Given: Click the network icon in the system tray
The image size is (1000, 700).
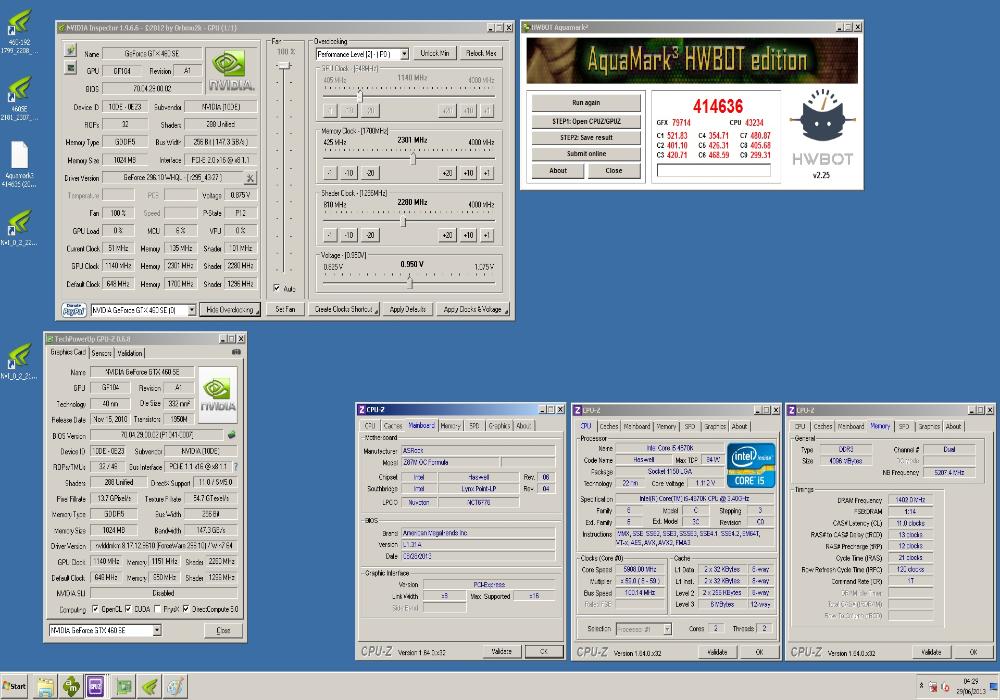Looking at the screenshot, I should (x=933, y=687).
